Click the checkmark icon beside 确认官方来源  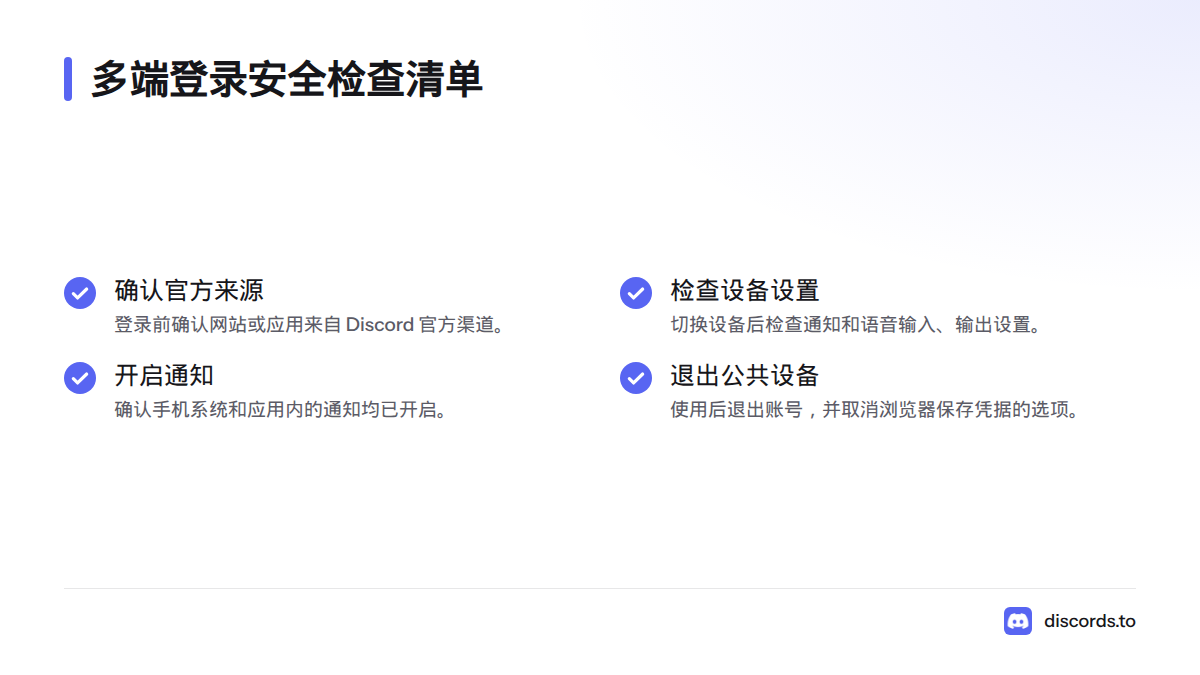(x=80, y=293)
